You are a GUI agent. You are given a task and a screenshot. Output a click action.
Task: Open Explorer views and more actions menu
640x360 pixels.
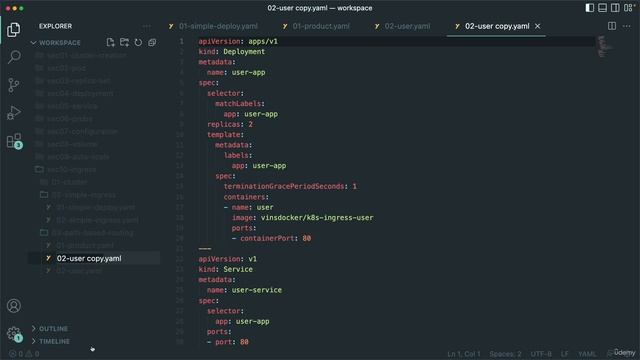pyautogui.click(x=147, y=26)
